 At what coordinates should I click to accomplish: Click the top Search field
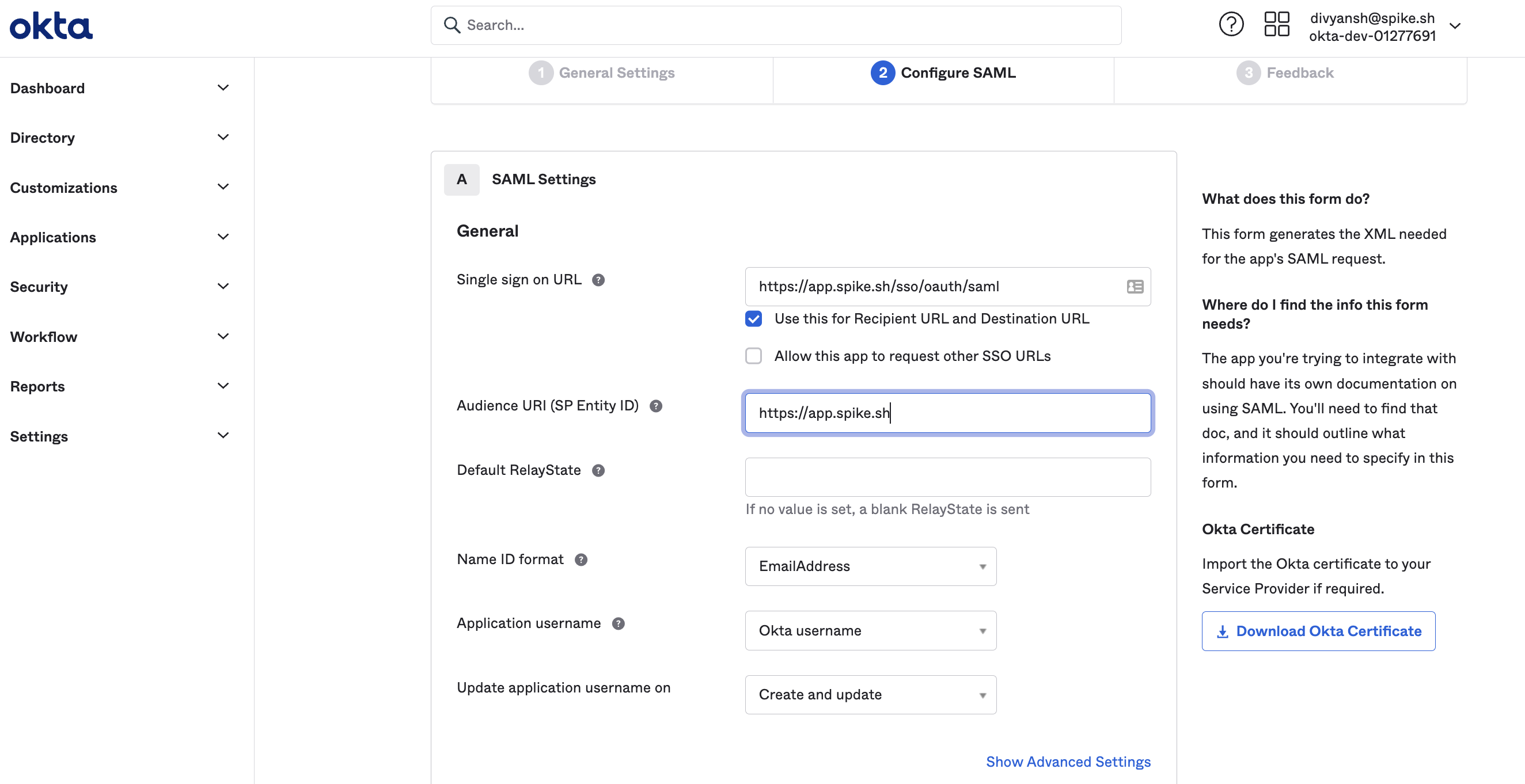pyautogui.click(x=776, y=25)
